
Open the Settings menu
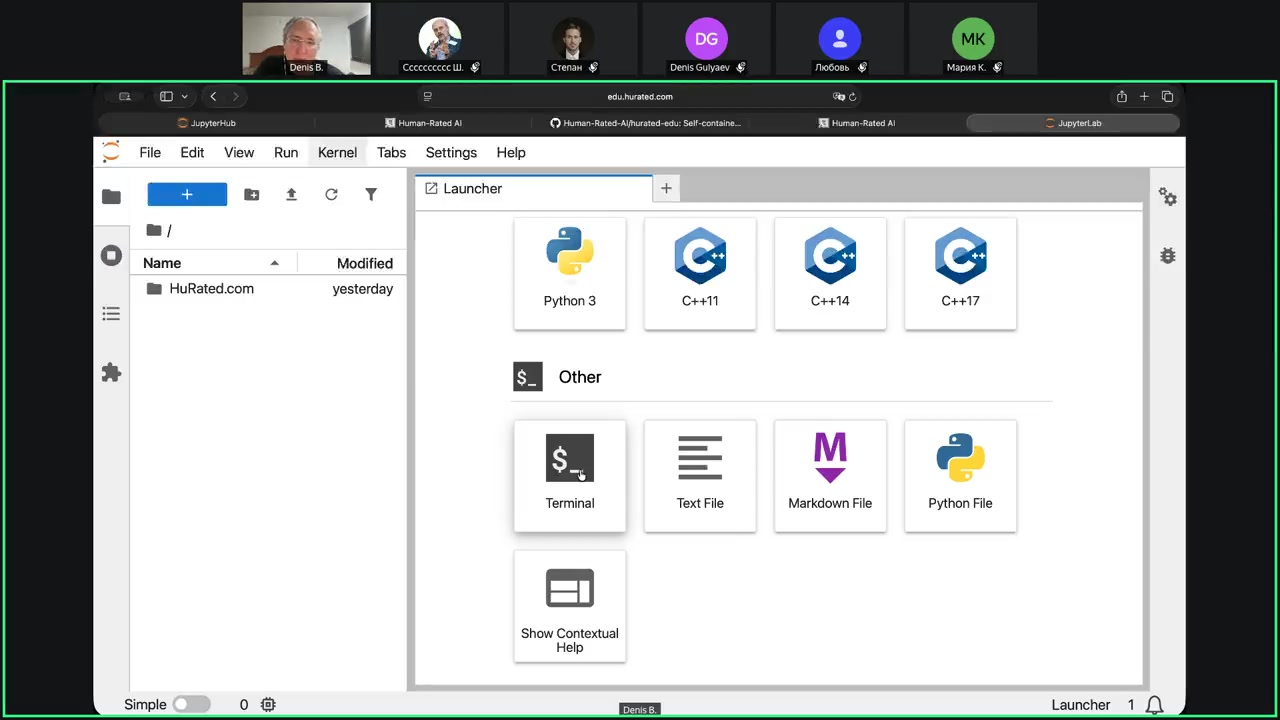451,152
